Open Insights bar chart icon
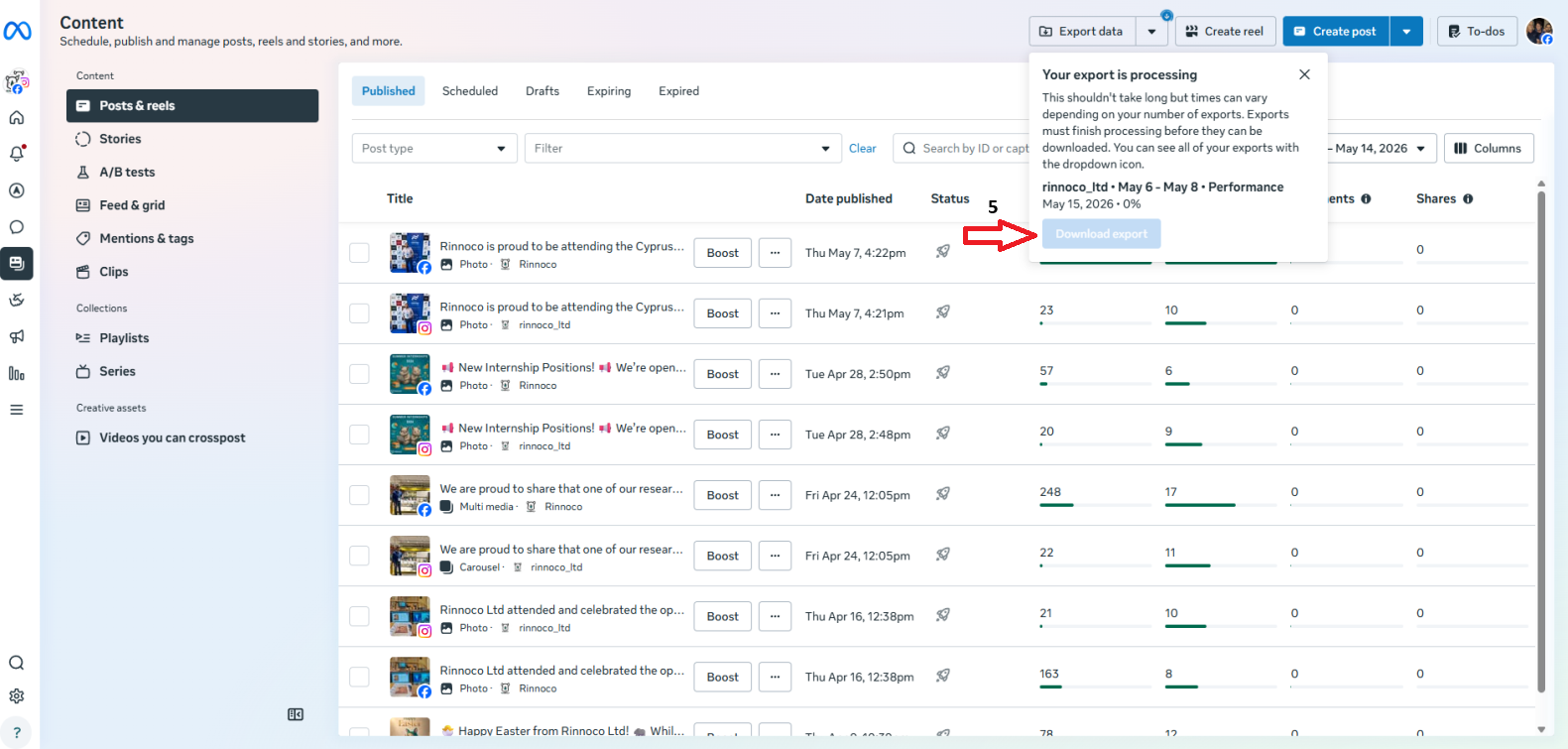This screenshot has width=1568, height=749. [x=17, y=373]
